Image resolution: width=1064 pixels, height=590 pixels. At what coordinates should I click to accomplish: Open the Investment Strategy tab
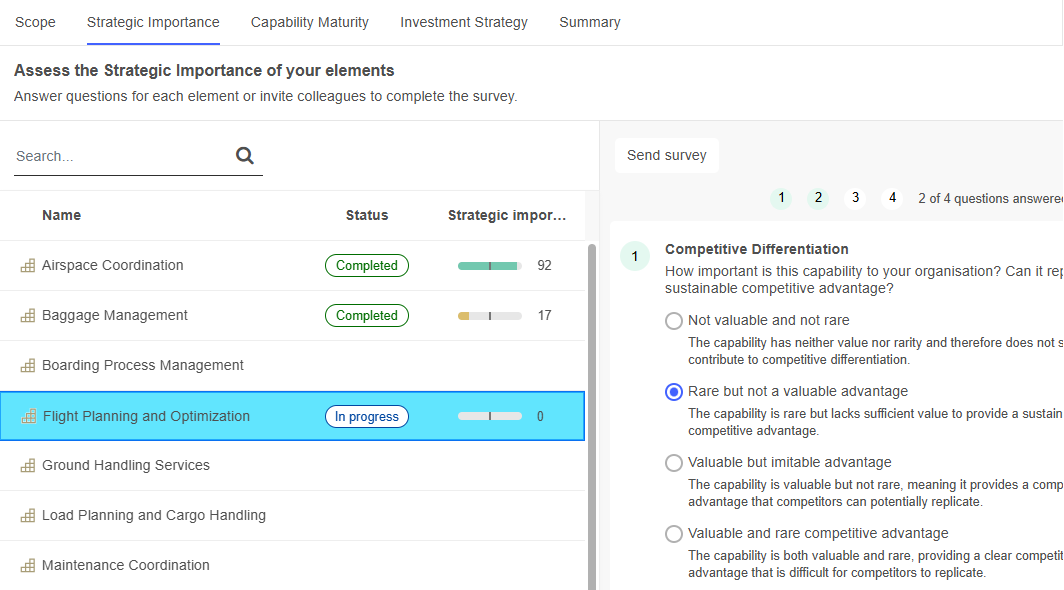pyautogui.click(x=464, y=22)
